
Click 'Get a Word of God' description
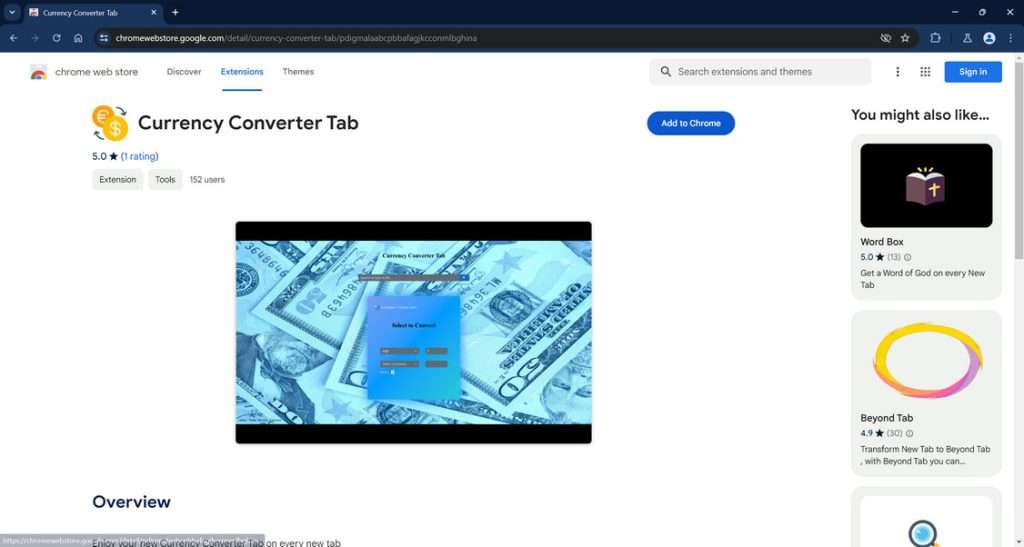click(x=922, y=279)
